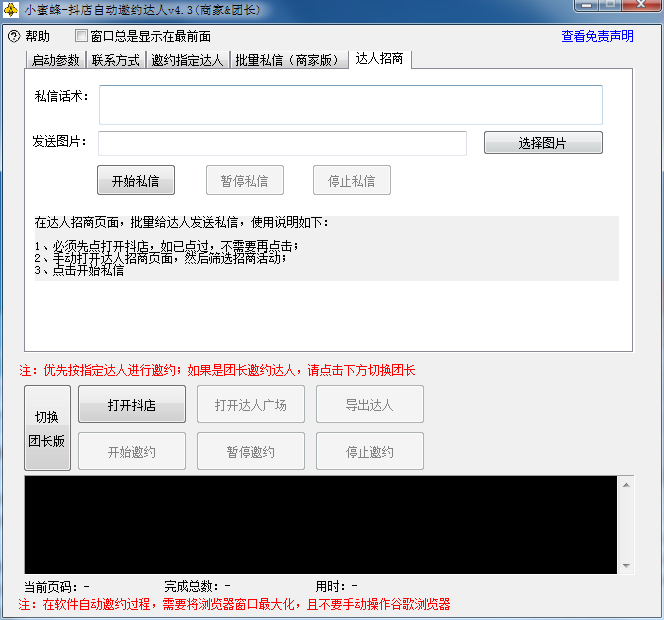Click instruction line 3、点击开始私信
This screenshot has width=664, height=620.
pos(79,270)
